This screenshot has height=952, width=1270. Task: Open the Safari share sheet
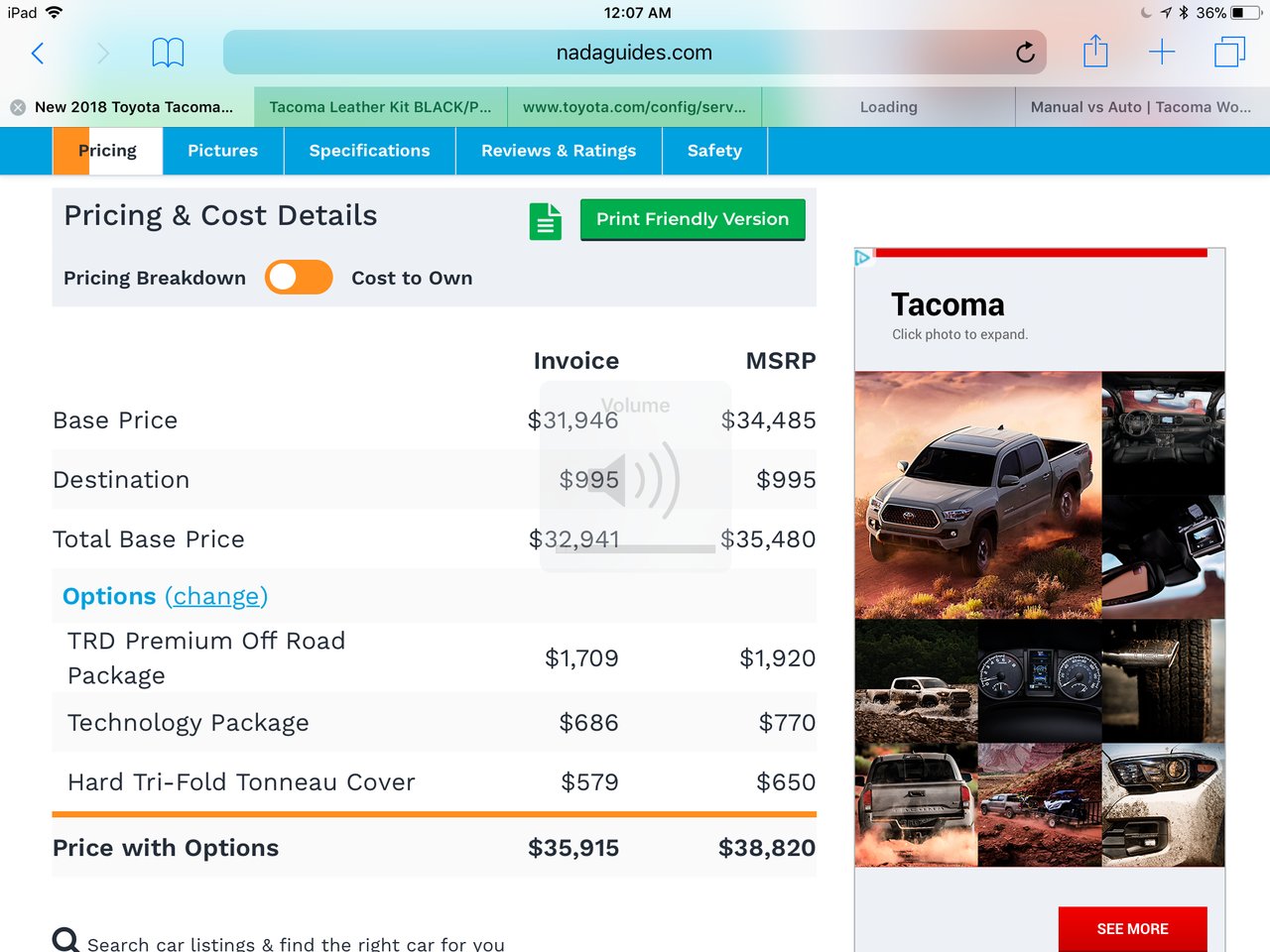(1095, 51)
